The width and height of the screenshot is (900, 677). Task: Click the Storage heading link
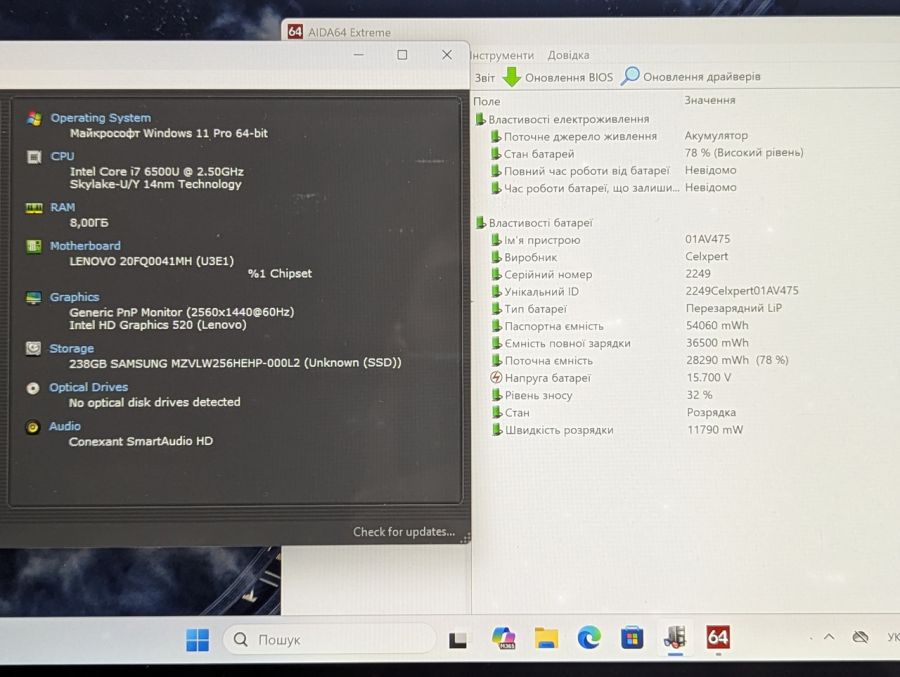[71, 349]
